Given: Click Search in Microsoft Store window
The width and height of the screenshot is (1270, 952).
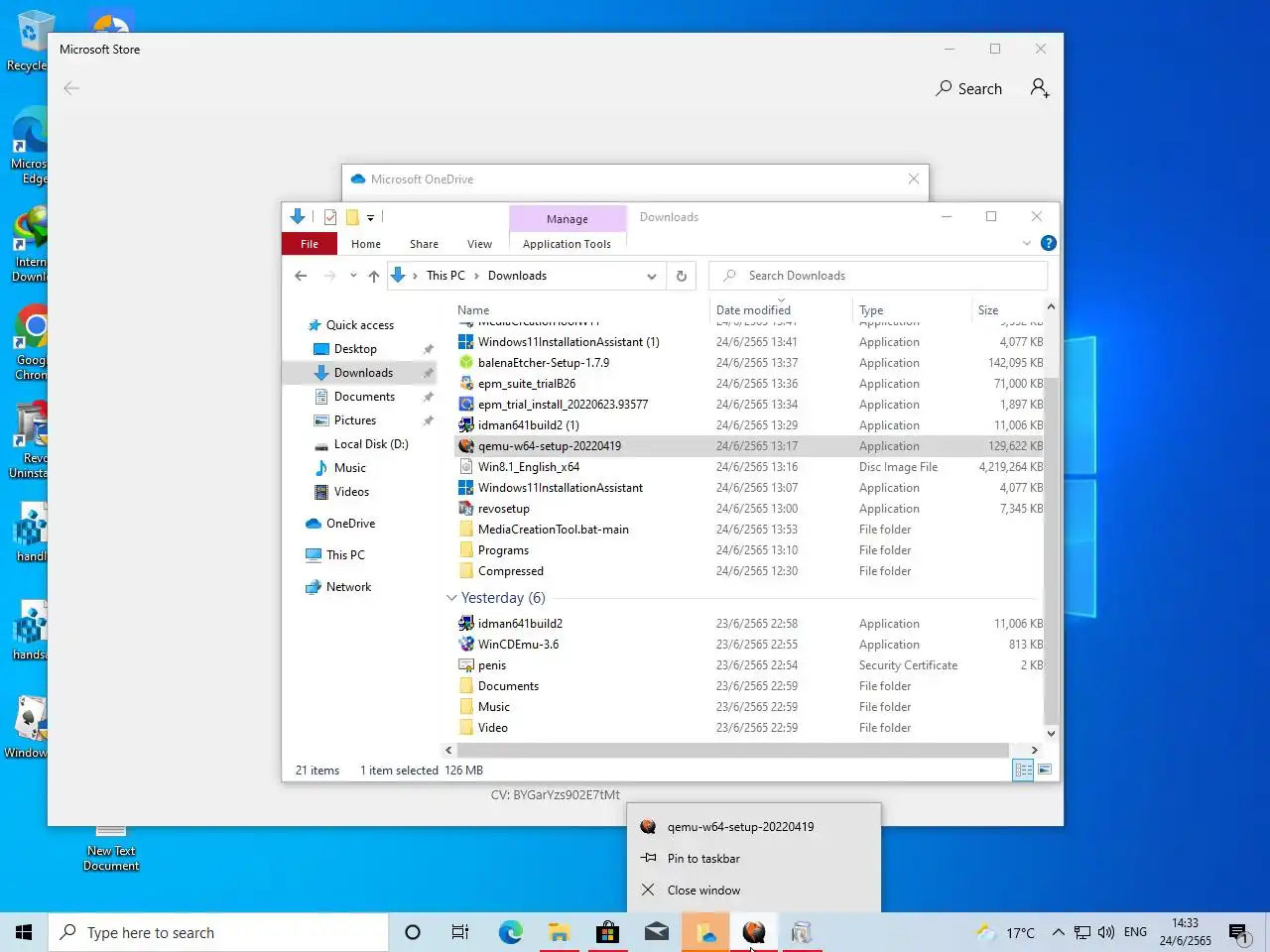Looking at the screenshot, I should point(969,89).
